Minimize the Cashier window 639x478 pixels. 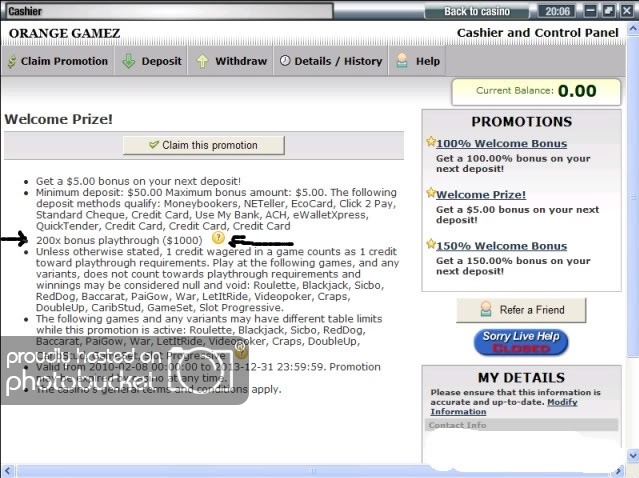tap(591, 11)
